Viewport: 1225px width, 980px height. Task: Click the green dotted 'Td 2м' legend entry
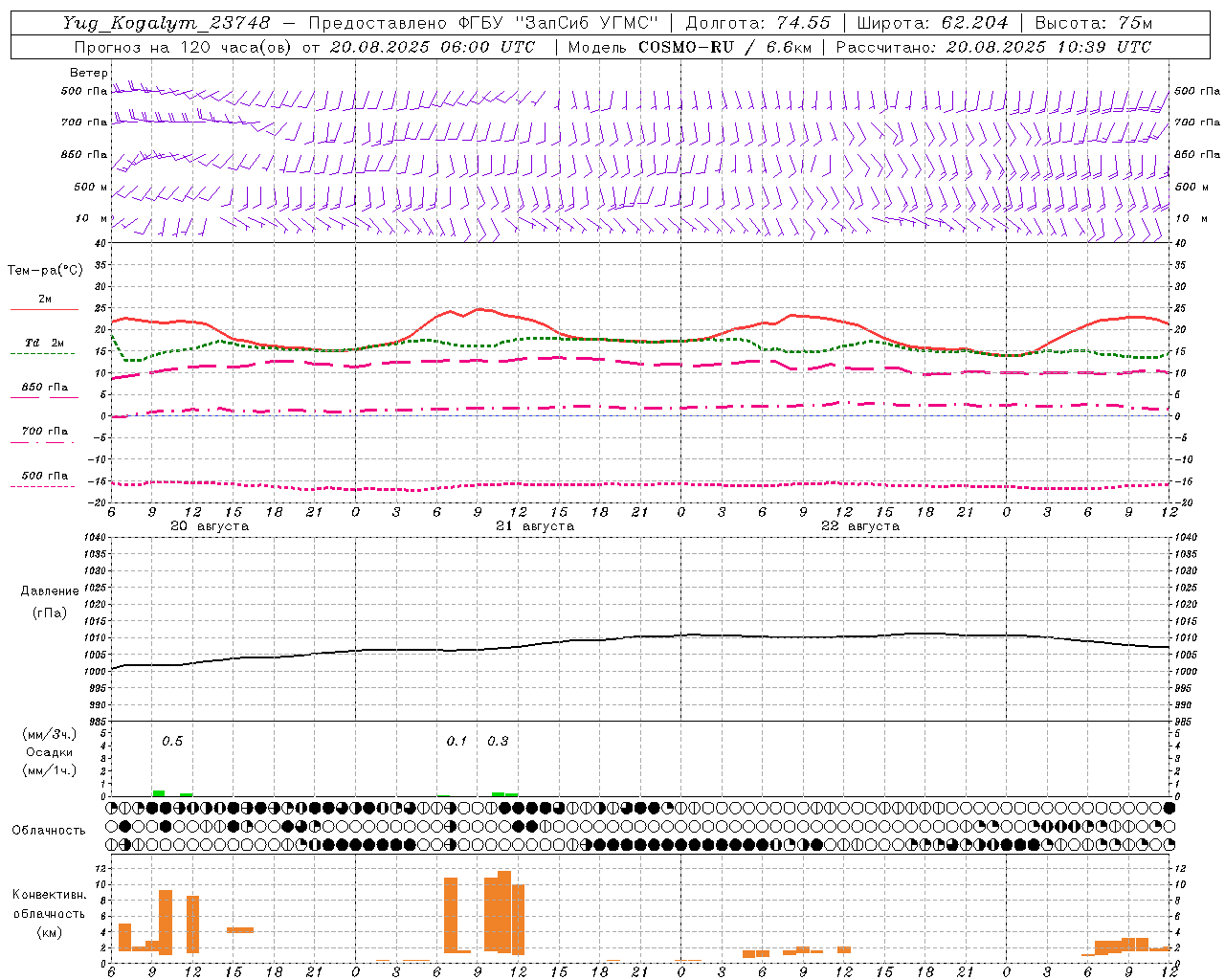tap(42, 348)
